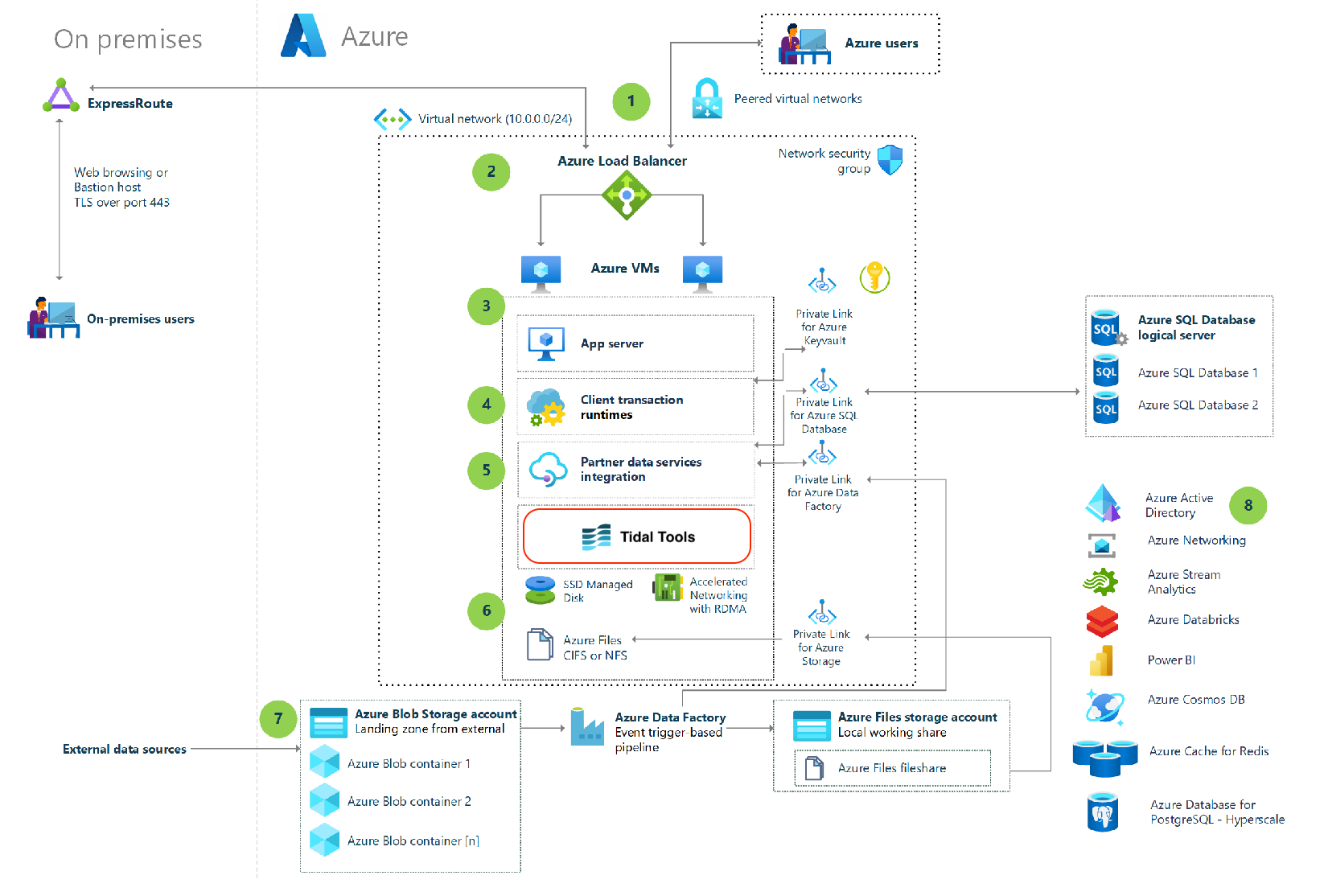The image size is (1324, 896).
Task: Click the Azure Cache for Redis icon
Action: (1105, 758)
